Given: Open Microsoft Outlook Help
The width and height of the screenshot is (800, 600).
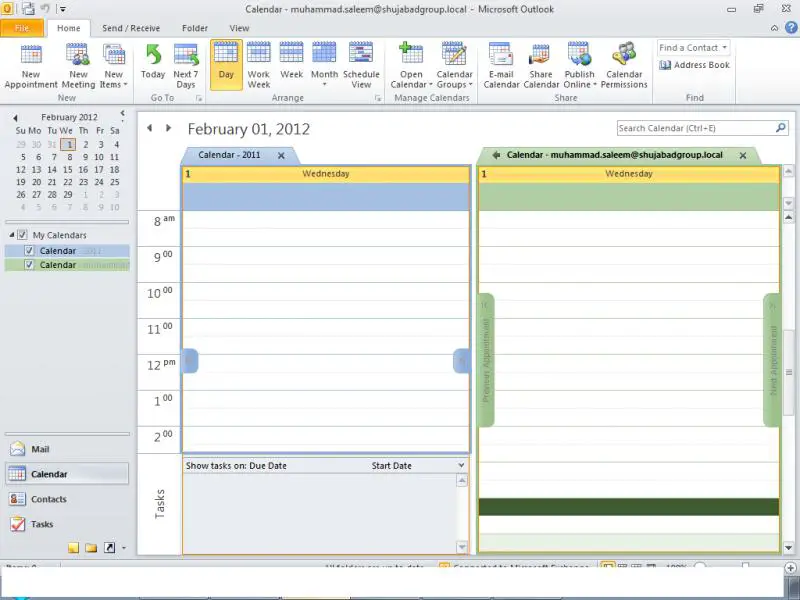Looking at the screenshot, I should 792,28.
